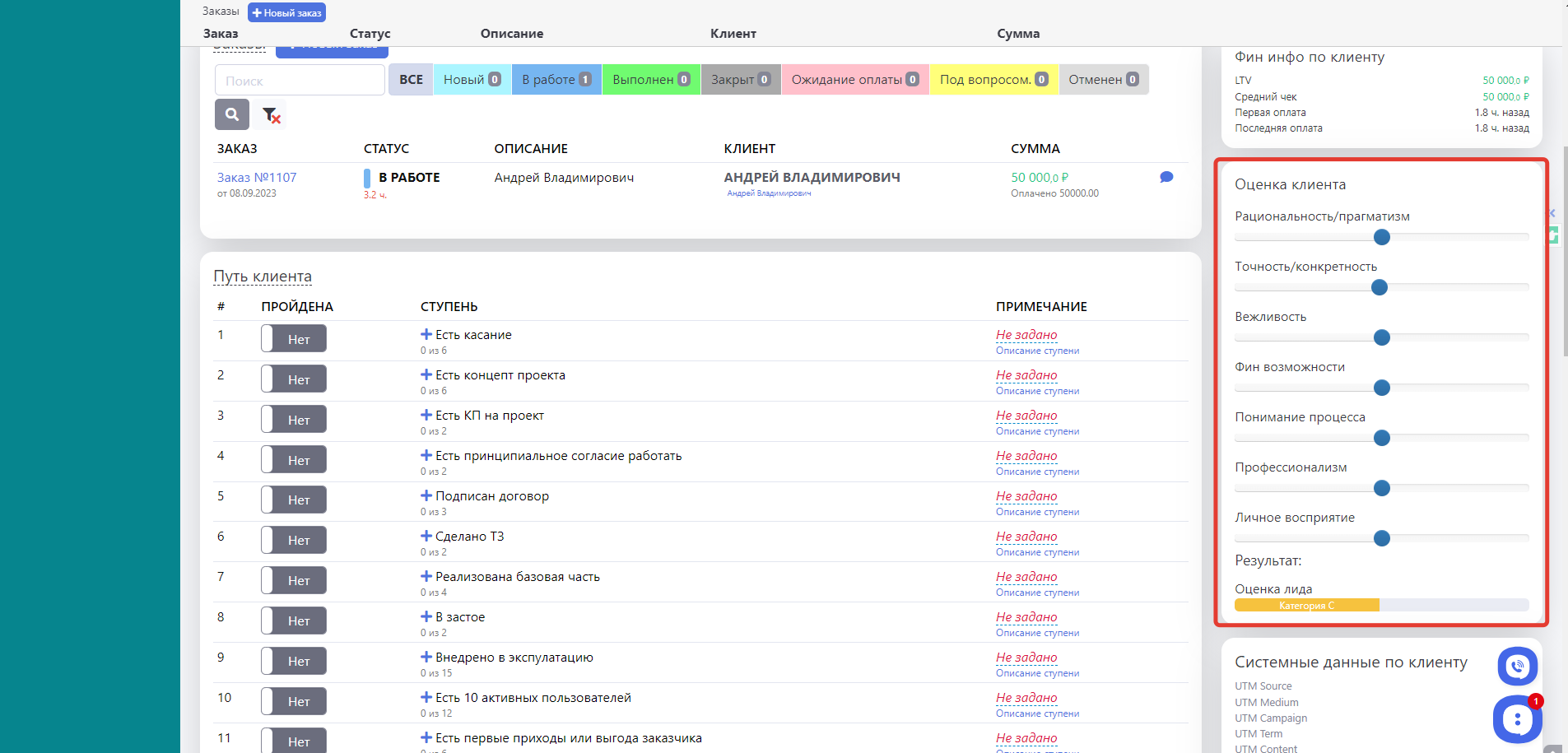Expand the 'Путь клиента' section header

[263, 277]
